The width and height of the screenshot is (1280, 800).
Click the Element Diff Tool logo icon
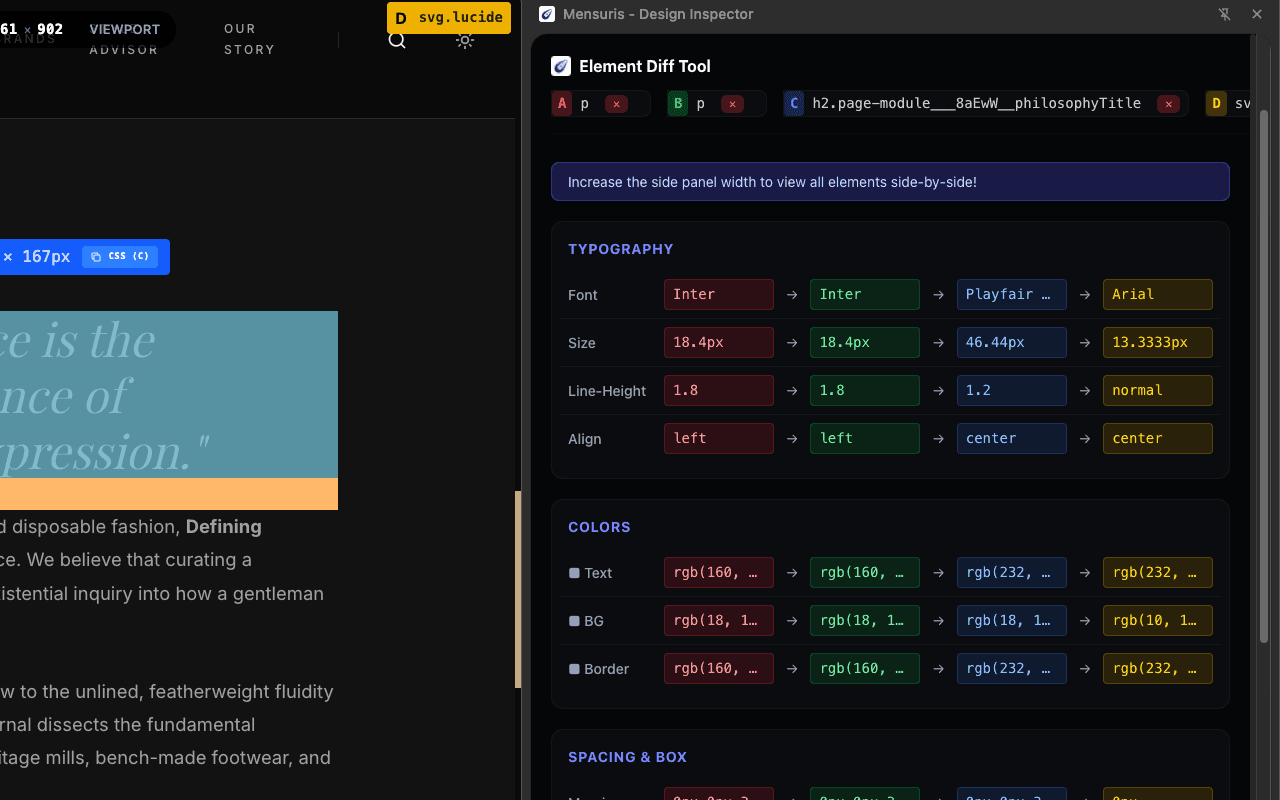pos(561,66)
